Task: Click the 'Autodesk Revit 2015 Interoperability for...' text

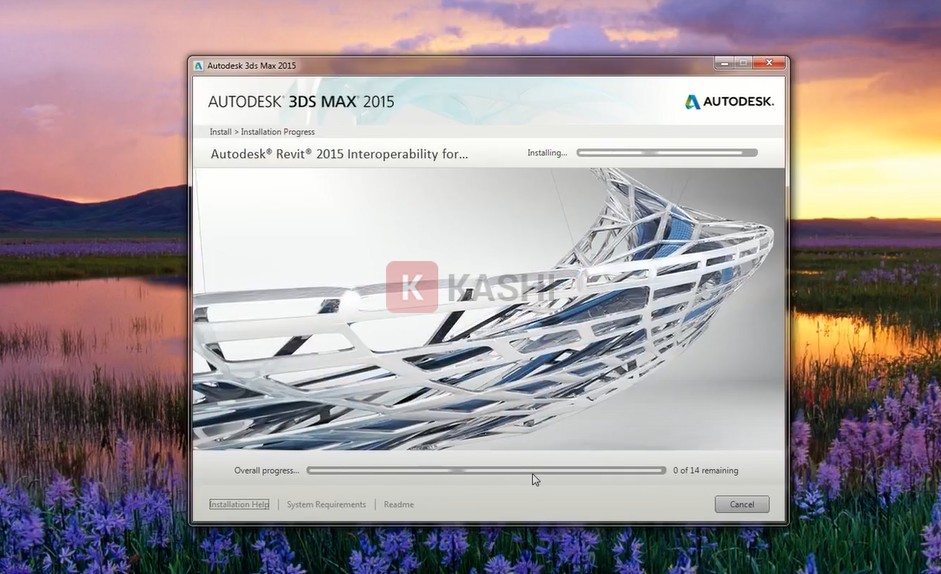Action: (339, 154)
